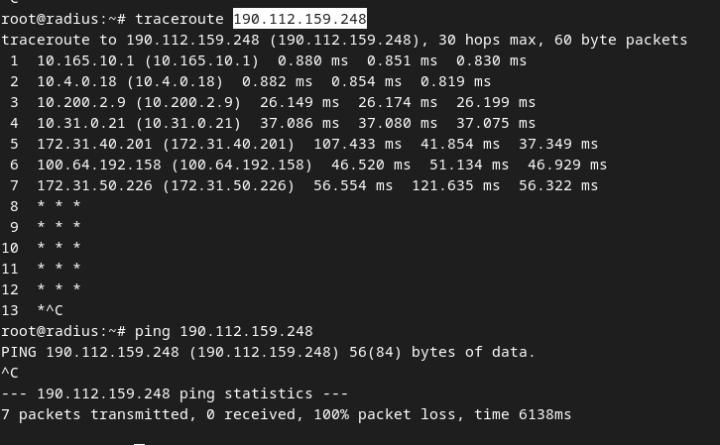Click the 'ping statistics' summary header line

174,394
